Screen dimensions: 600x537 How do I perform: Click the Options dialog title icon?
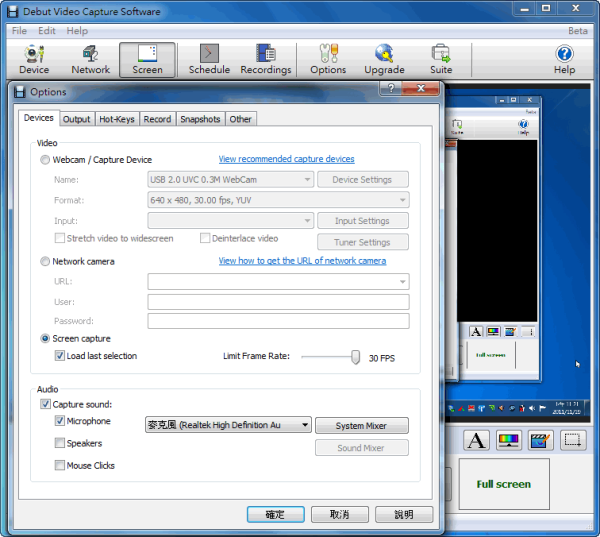click(20, 92)
